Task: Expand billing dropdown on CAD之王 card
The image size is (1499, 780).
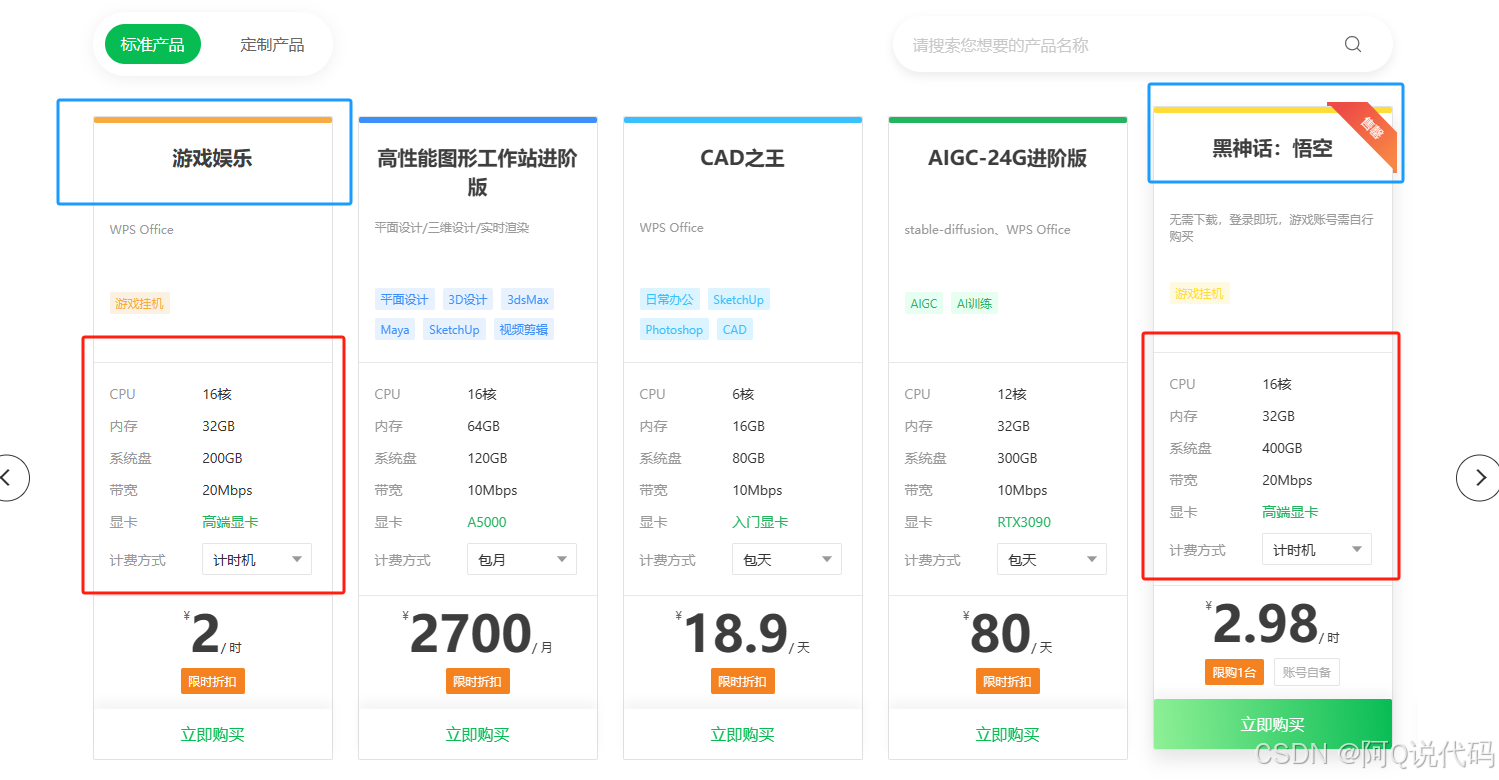Action: coord(787,560)
